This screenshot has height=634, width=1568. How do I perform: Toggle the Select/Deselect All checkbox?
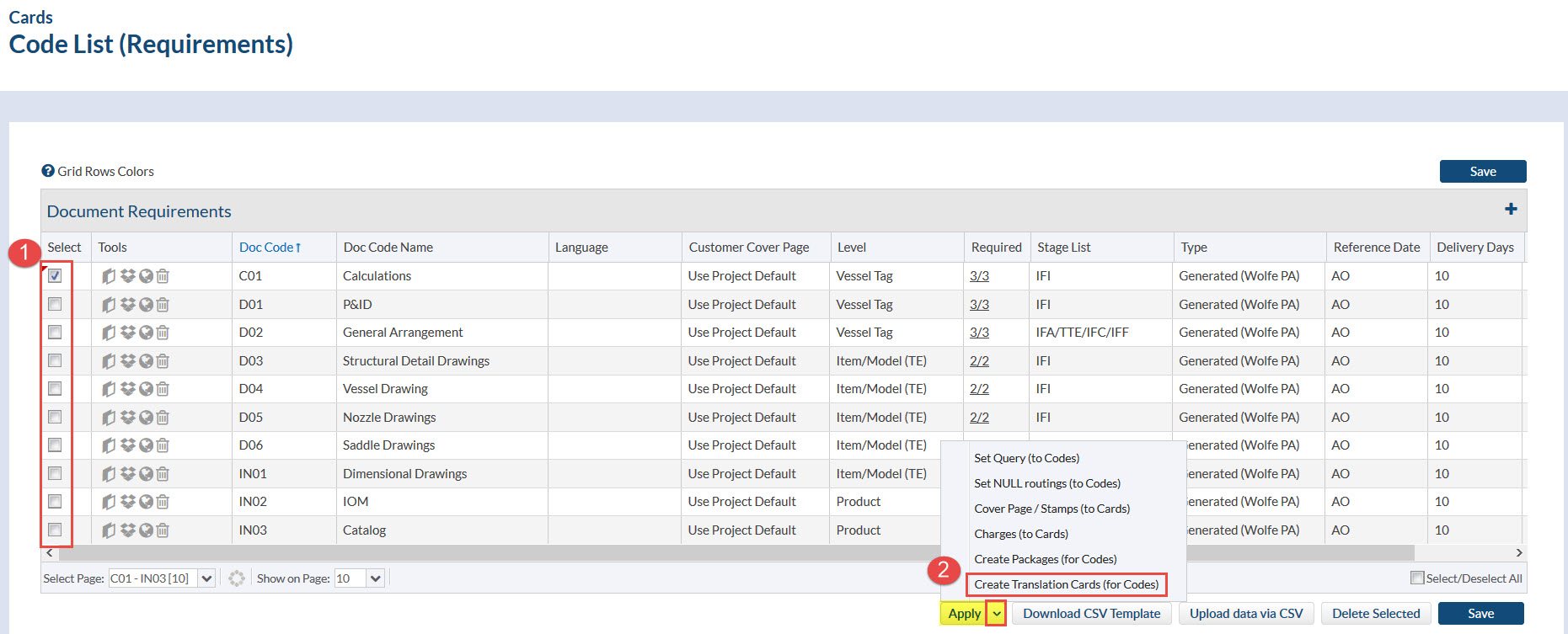(1417, 578)
